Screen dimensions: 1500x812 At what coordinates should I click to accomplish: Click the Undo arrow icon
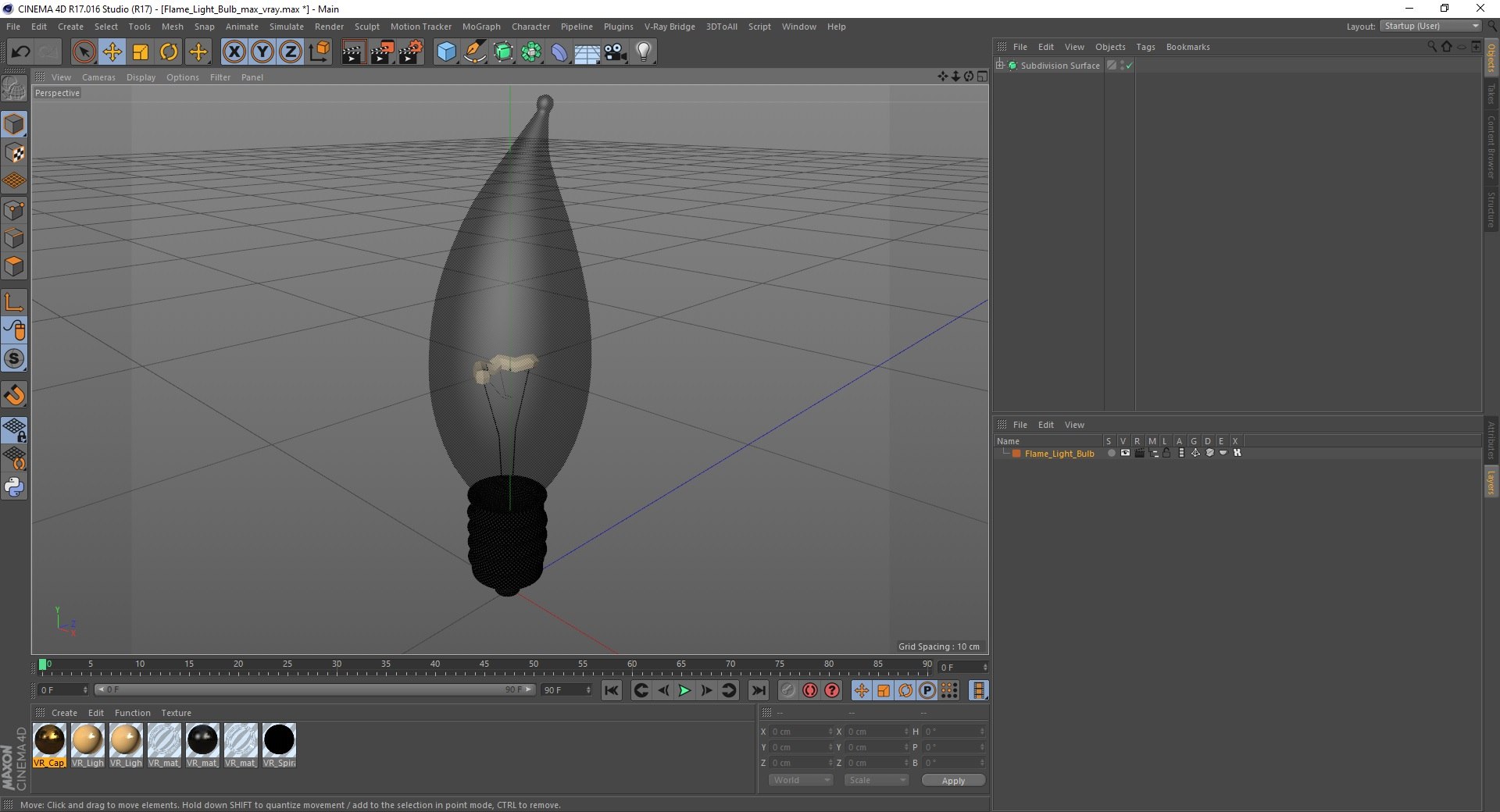(x=21, y=52)
